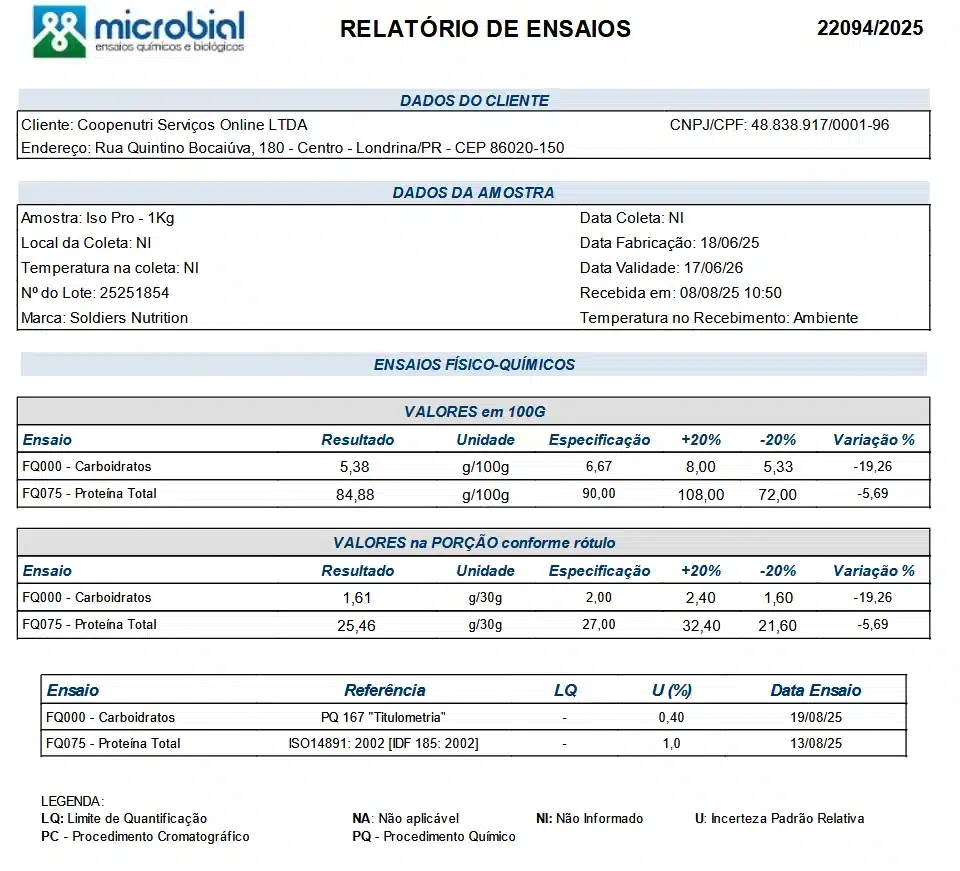Click protein result 84,88 in 100G table

(x=357, y=494)
